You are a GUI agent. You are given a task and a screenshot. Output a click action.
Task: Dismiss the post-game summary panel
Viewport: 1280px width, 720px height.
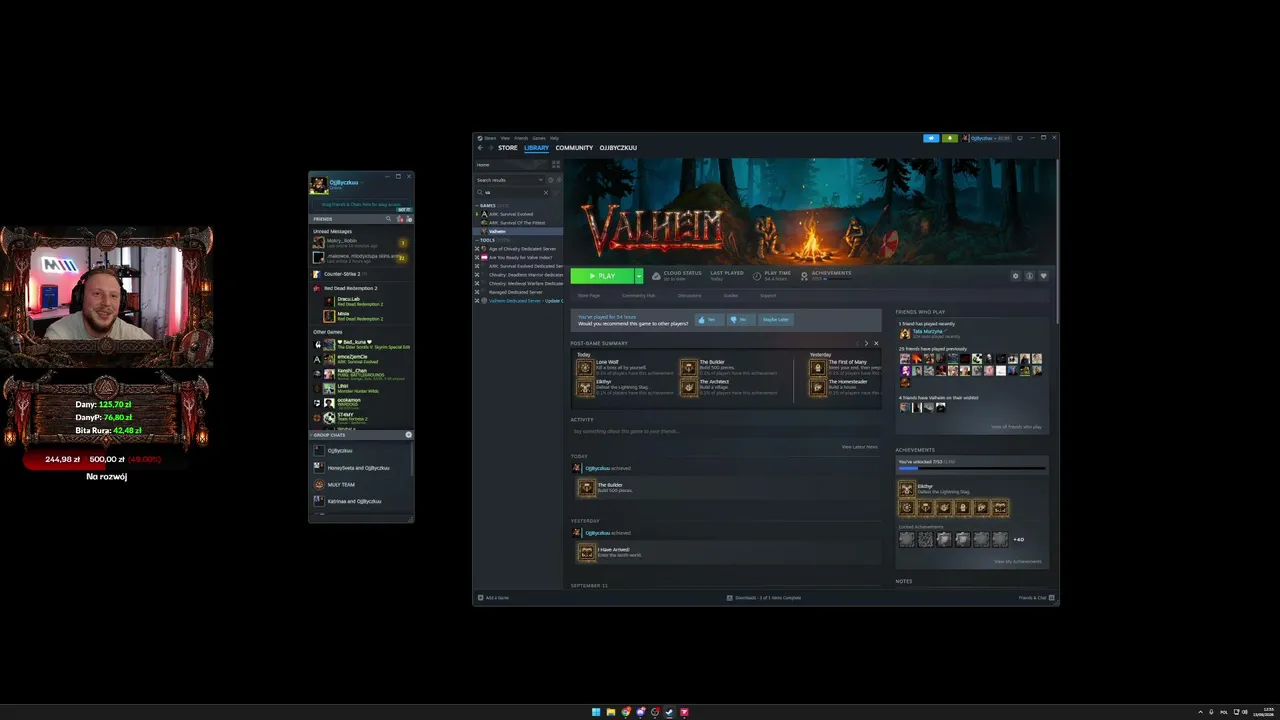tap(876, 343)
